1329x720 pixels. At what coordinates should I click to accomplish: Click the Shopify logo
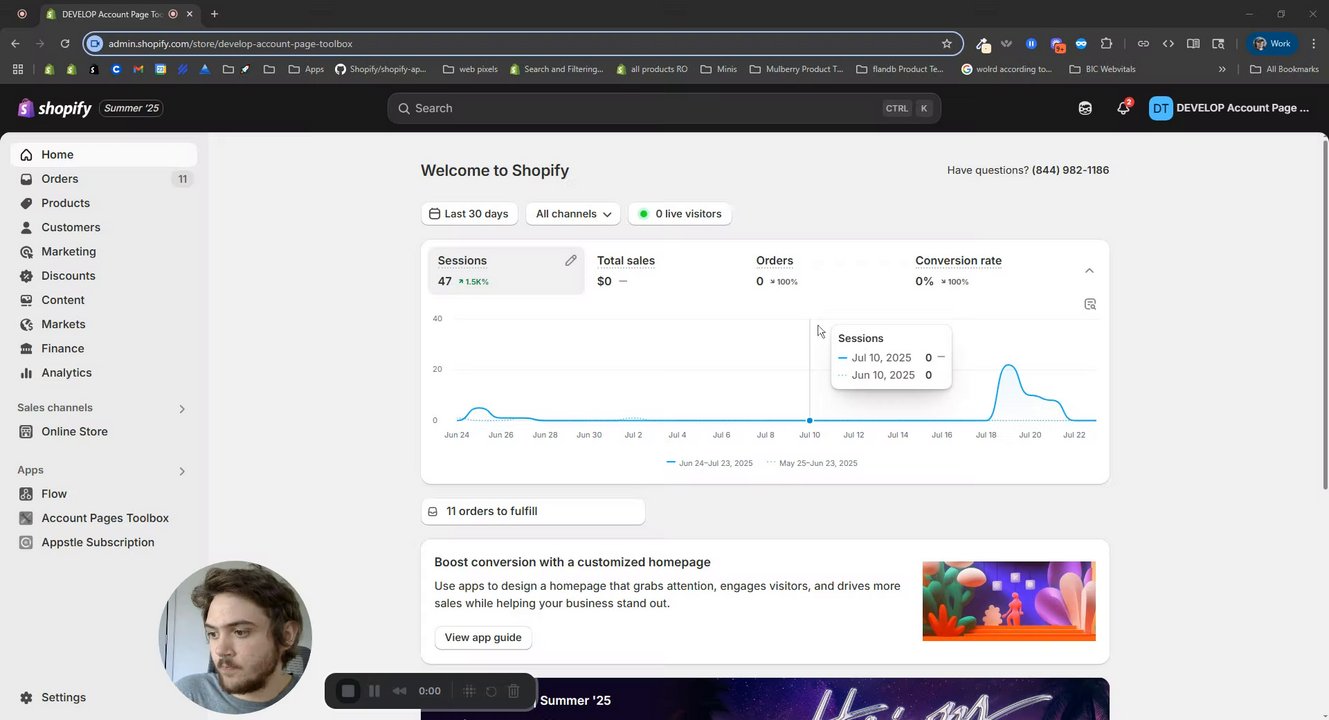click(55, 108)
